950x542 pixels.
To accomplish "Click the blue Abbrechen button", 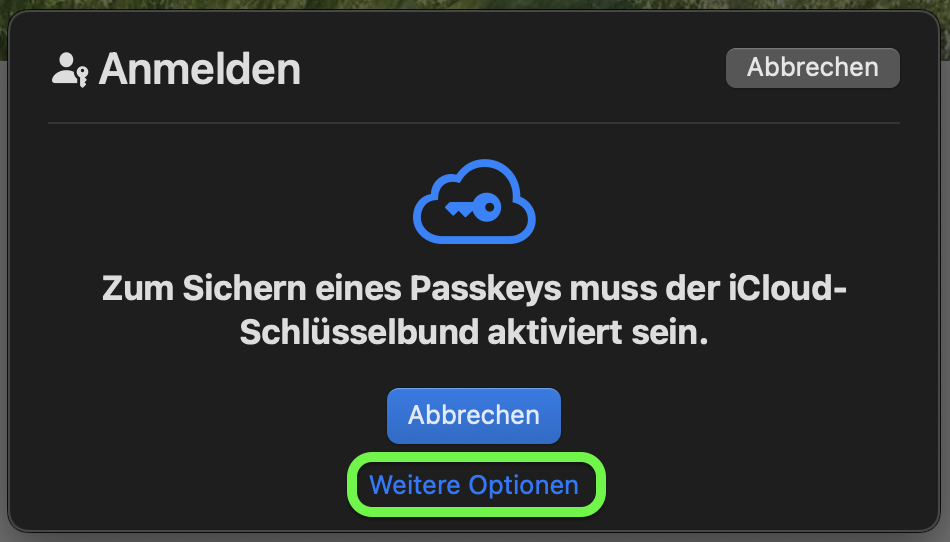I will click(474, 416).
